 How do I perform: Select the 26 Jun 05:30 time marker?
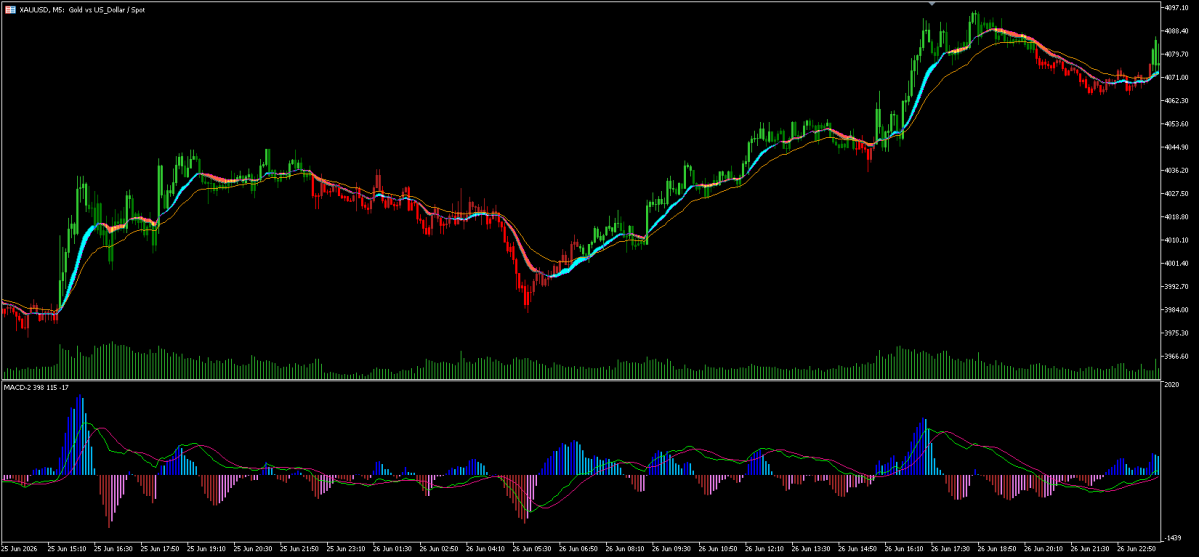(x=531, y=549)
